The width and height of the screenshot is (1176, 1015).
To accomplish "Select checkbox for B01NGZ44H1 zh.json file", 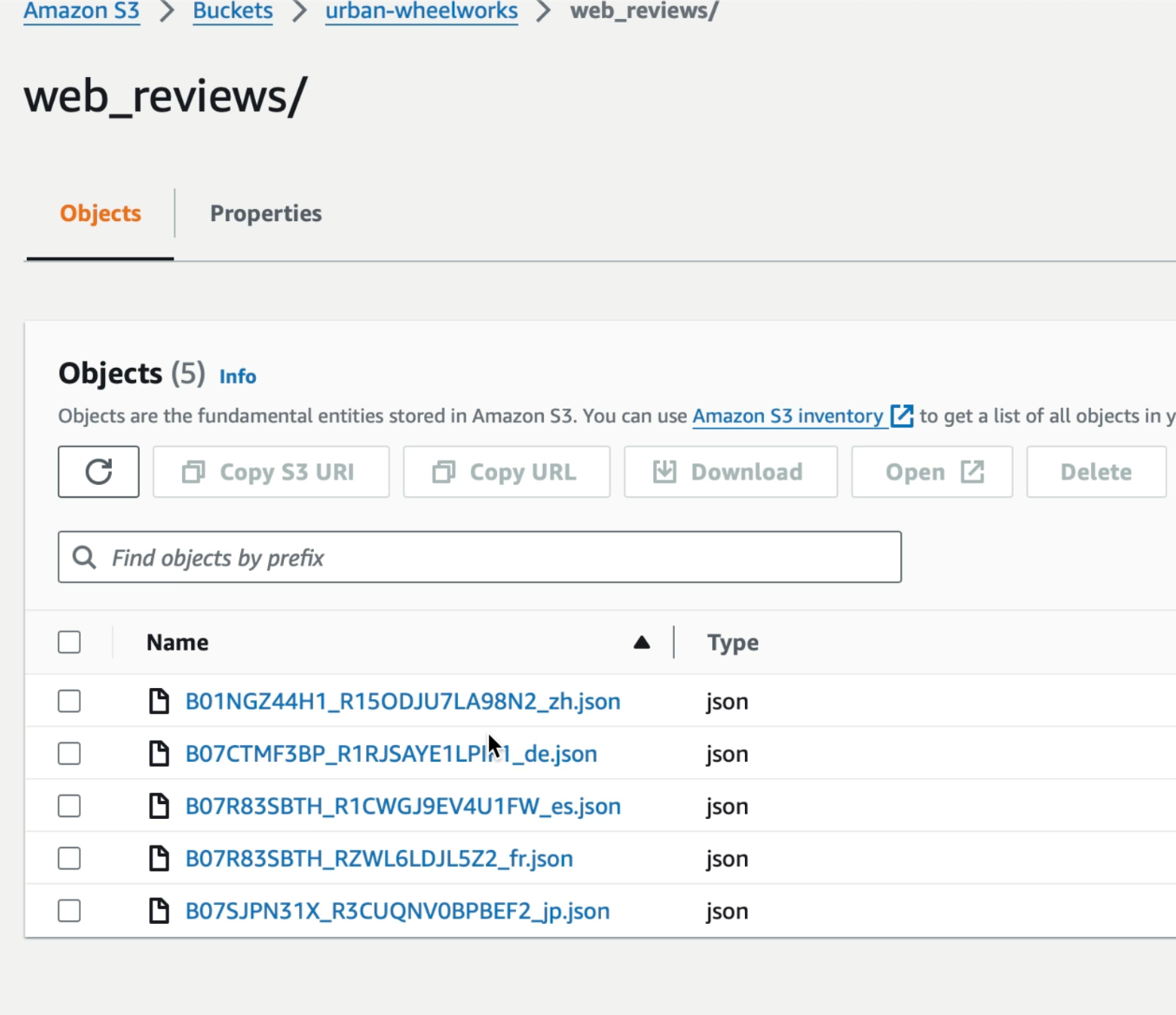I will pos(69,701).
